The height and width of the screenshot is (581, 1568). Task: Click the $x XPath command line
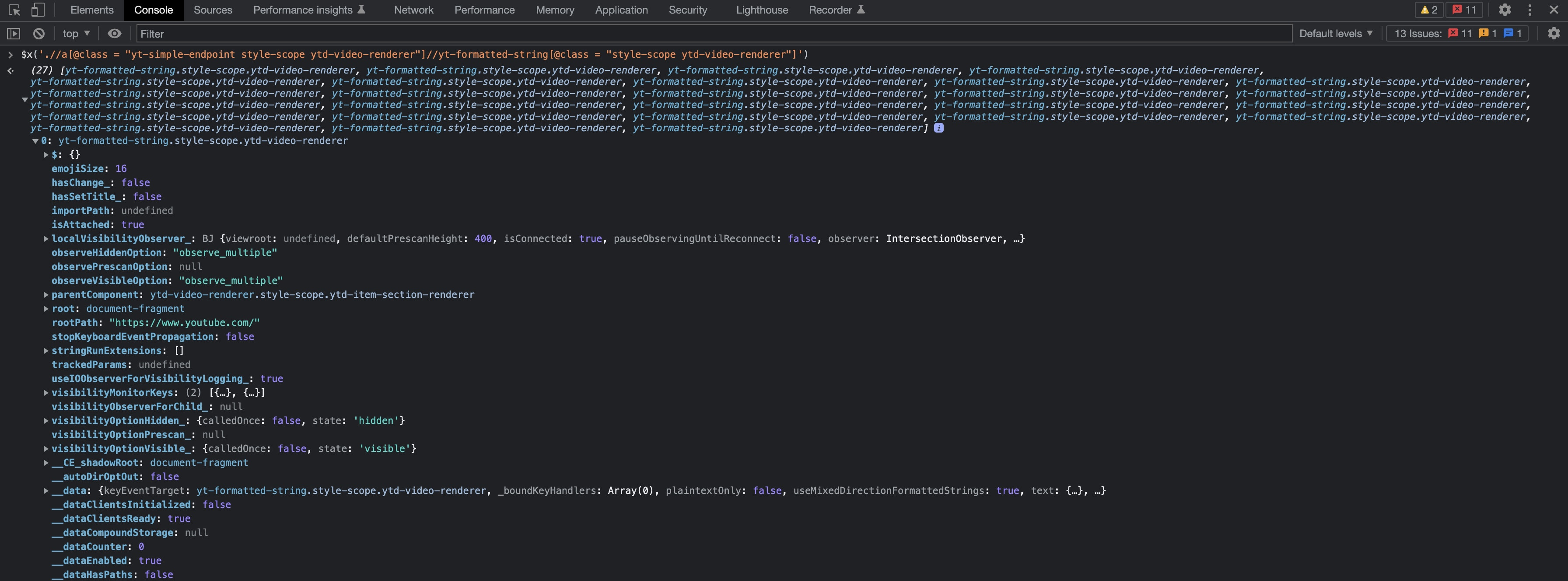tap(414, 54)
